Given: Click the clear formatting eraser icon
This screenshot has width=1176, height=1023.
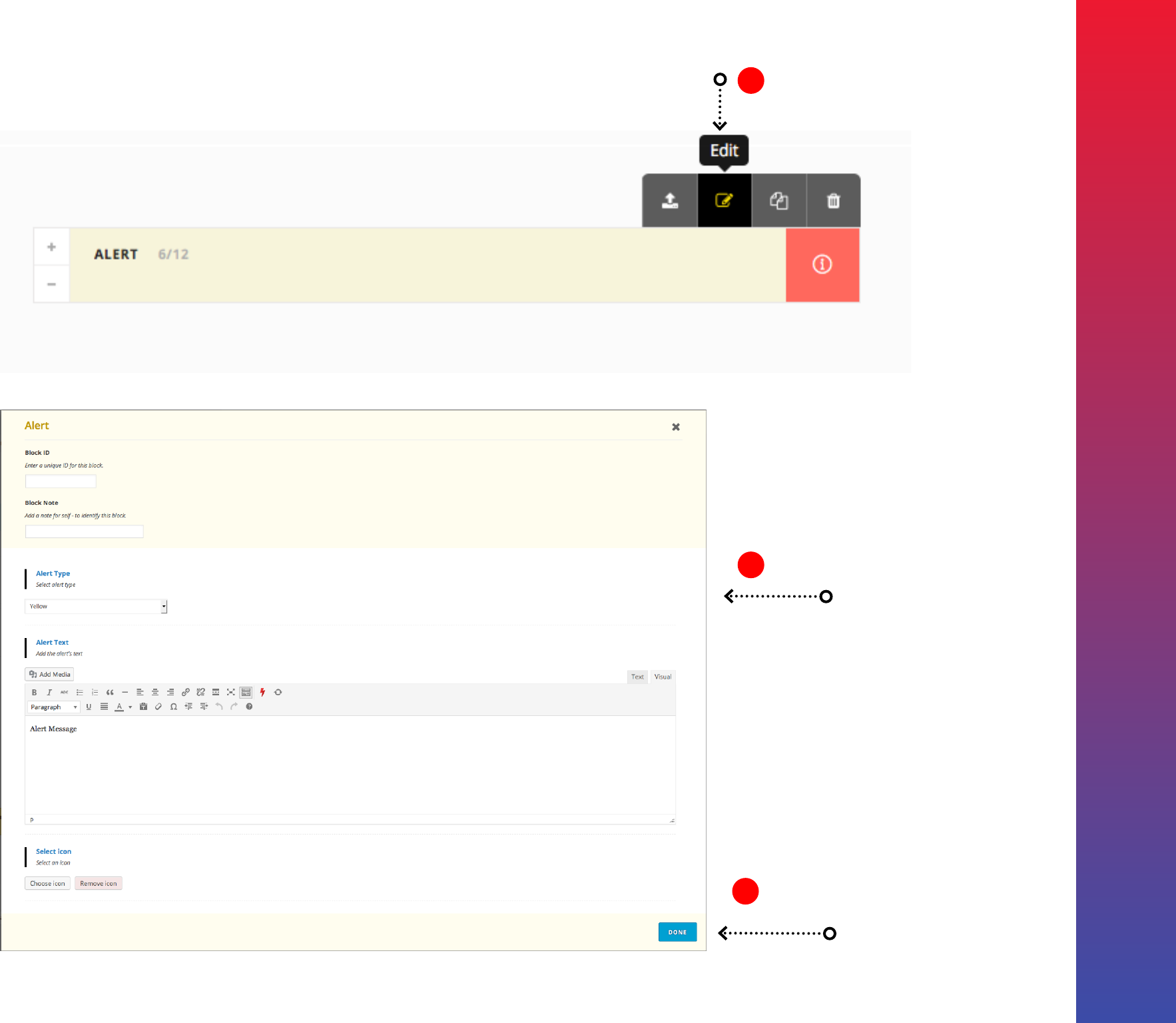Looking at the screenshot, I should tap(158, 707).
